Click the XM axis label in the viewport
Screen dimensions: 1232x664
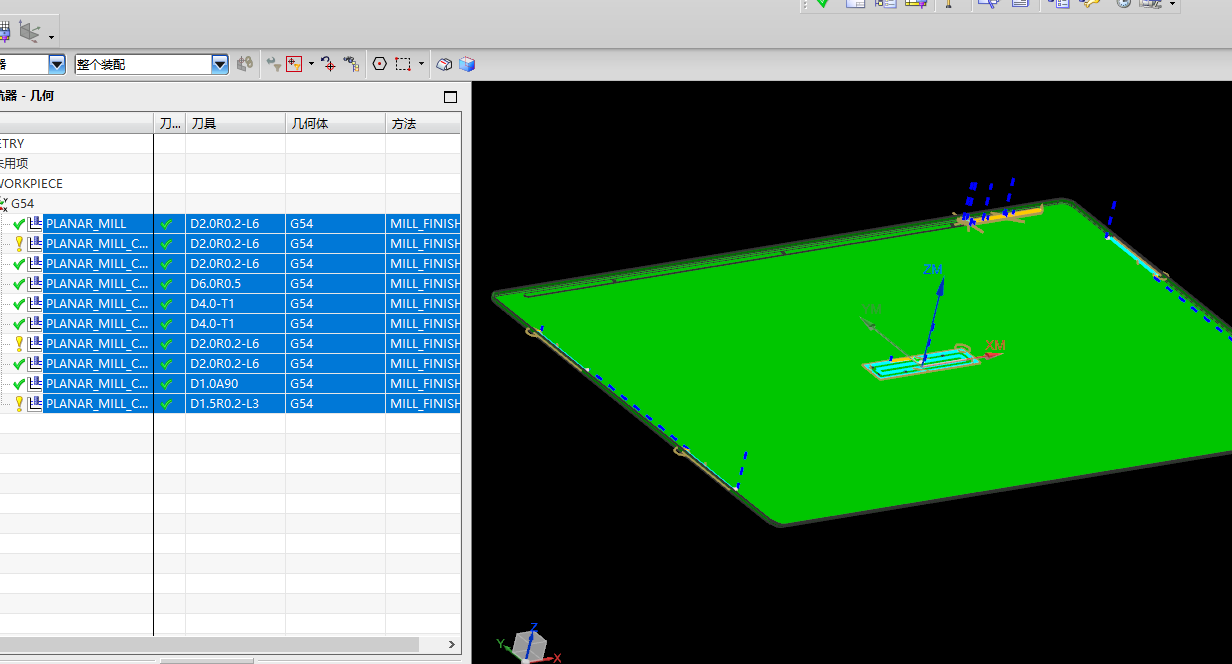click(x=995, y=346)
